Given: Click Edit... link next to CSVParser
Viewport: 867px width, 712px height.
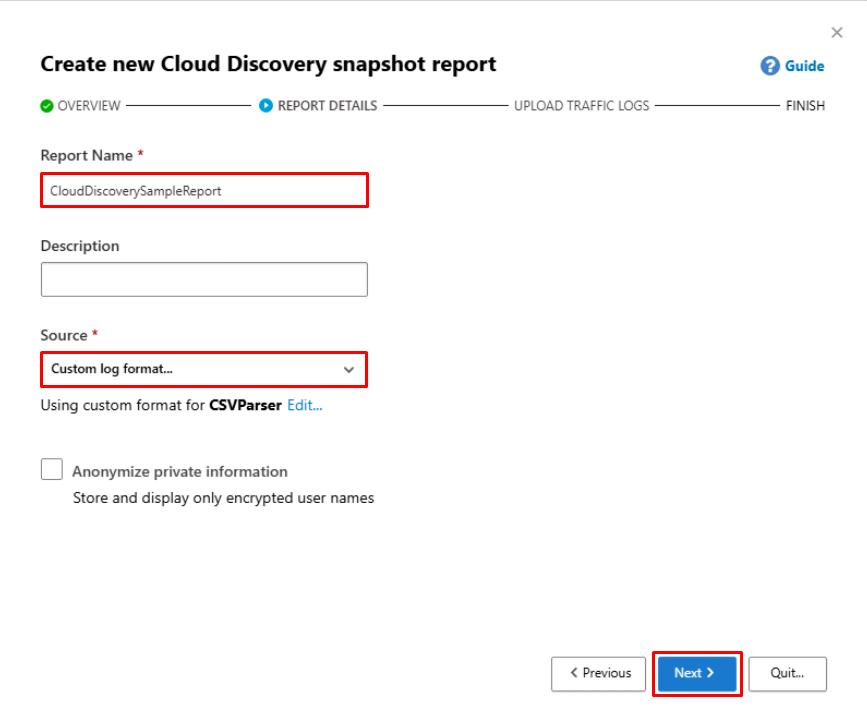Looking at the screenshot, I should click(305, 406).
